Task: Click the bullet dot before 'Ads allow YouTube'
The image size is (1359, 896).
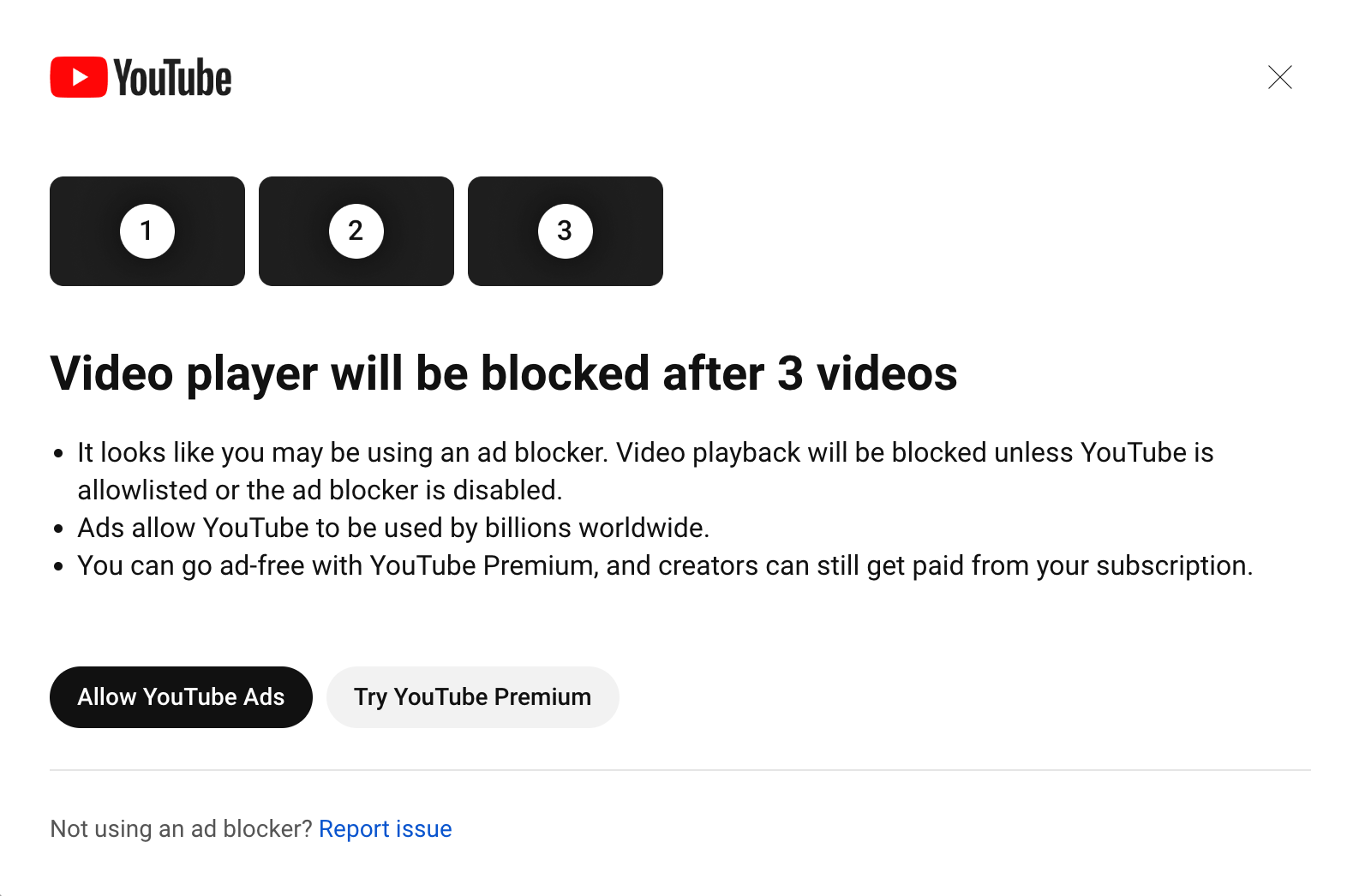Action: [x=58, y=529]
